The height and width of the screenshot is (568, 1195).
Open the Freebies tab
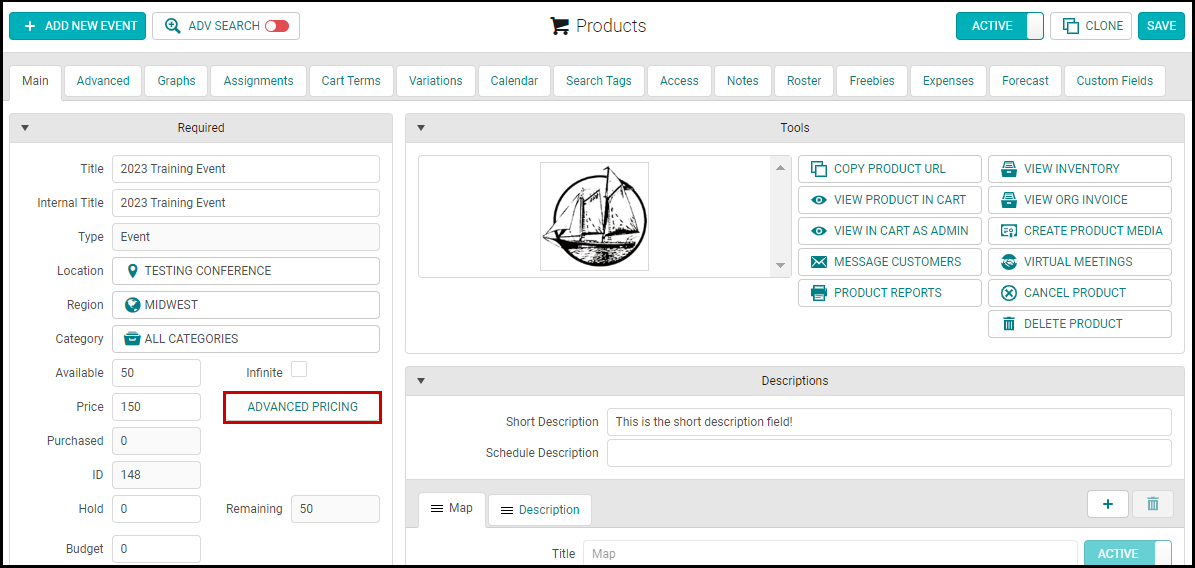click(x=872, y=81)
